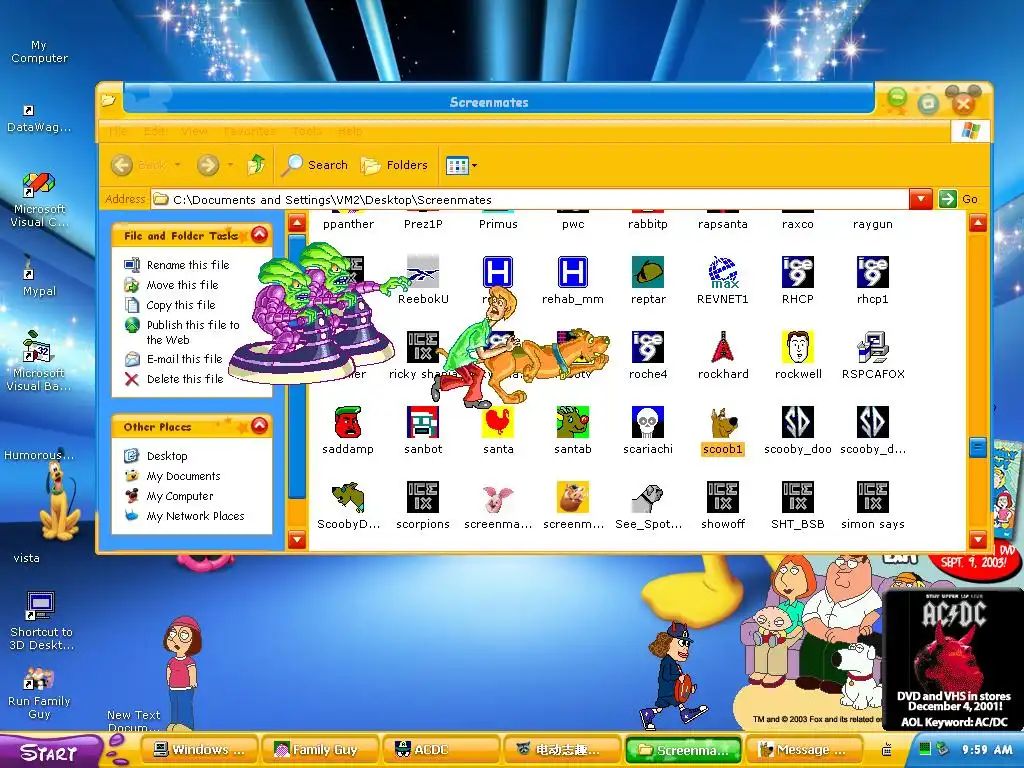Open the rehab_mm hospital icon file
1024x768 pixels.
coord(573,272)
